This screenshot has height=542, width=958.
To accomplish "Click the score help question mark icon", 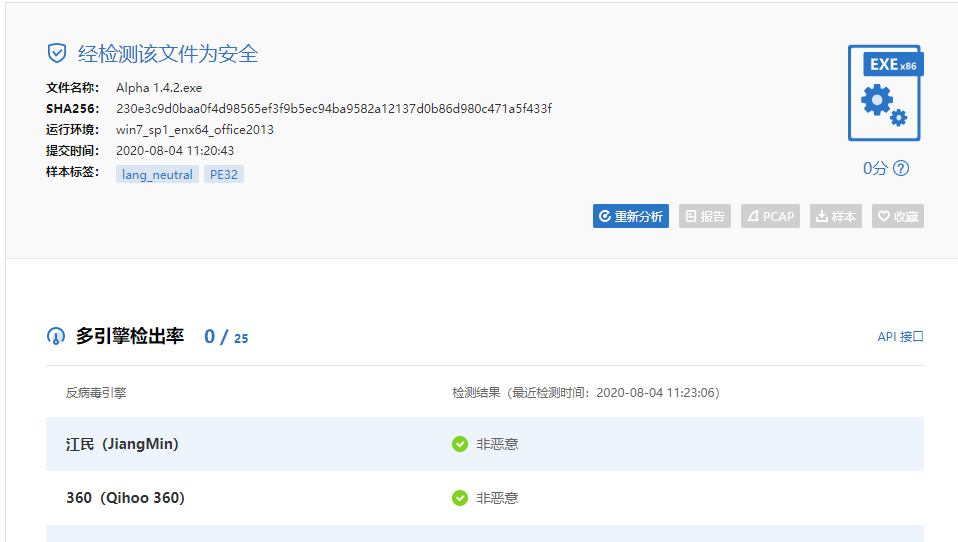I will [901, 168].
